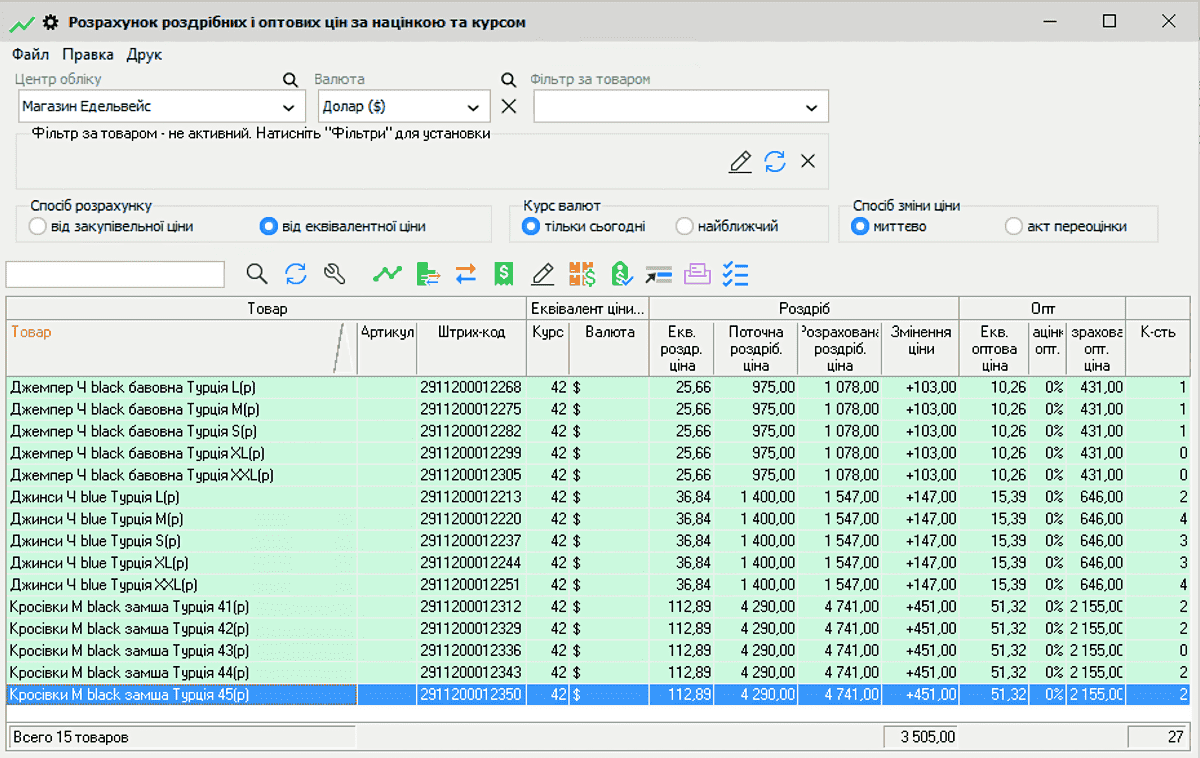Open the 'Центр обліку' dropdown
The image size is (1200, 758).
(289, 107)
